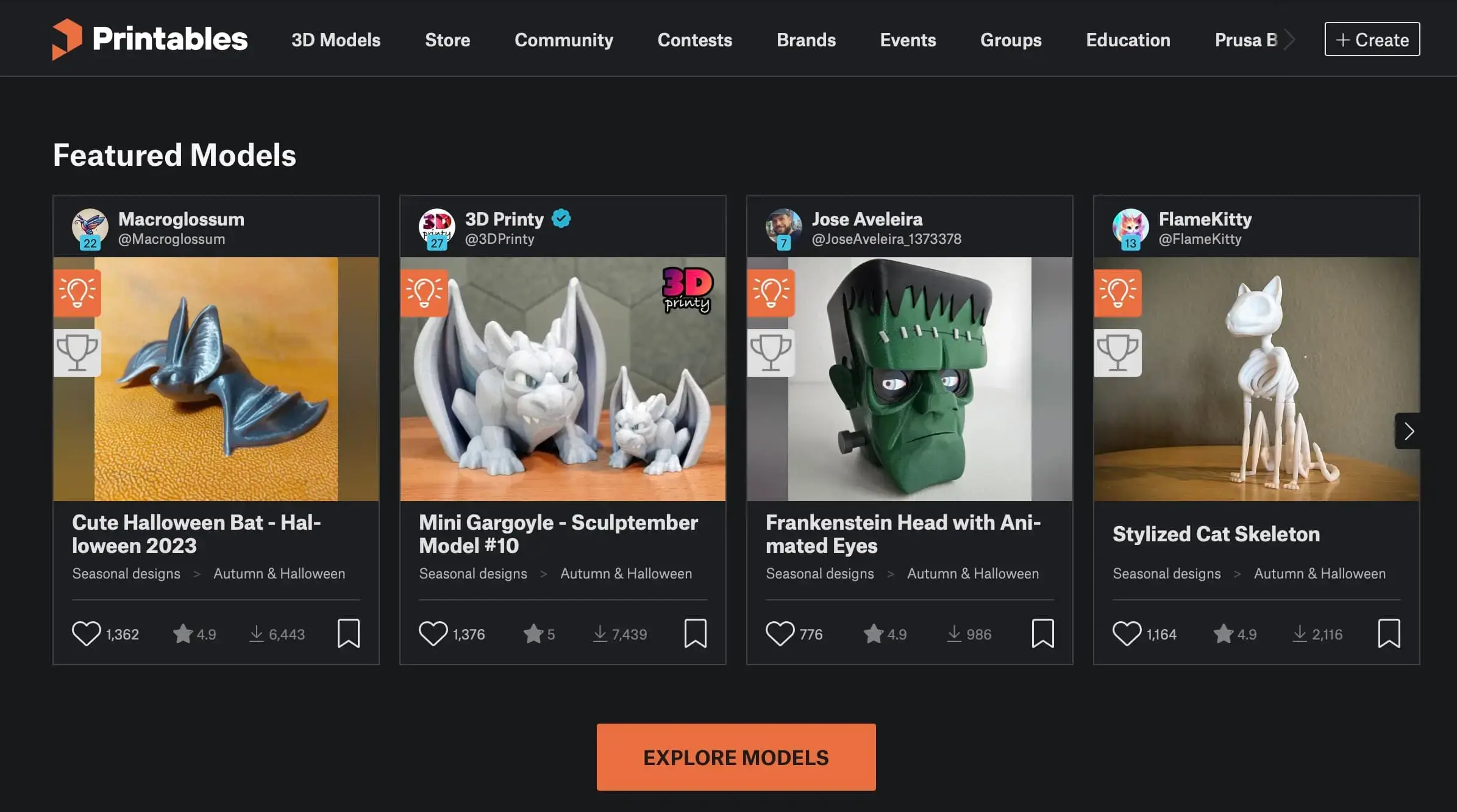Click the download icon on Mini Gargoyle card
The height and width of the screenshot is (812, 1457).
tap(600, 634)
